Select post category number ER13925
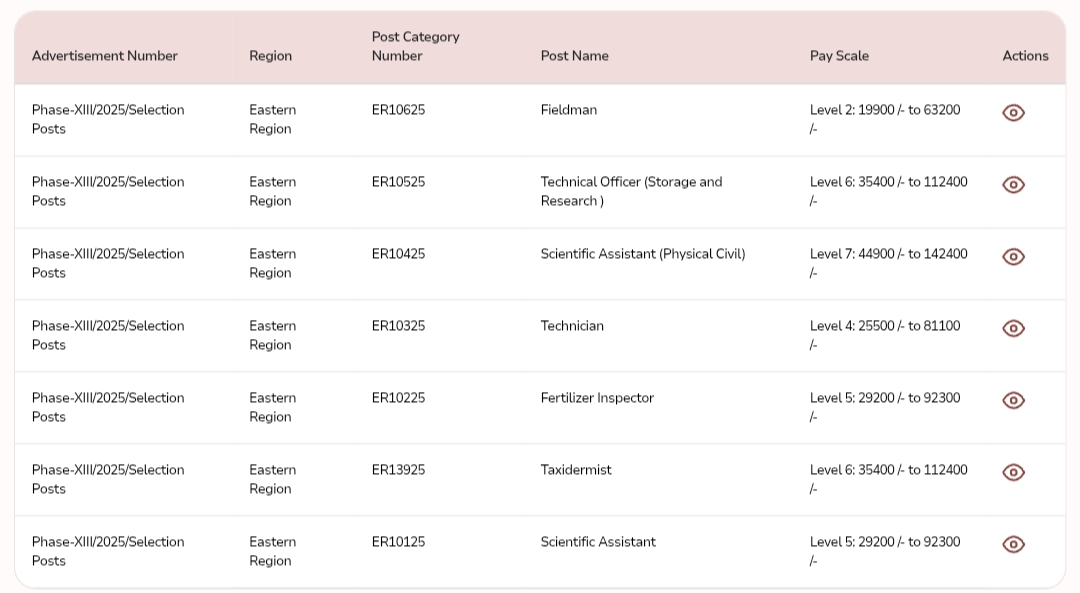Image resolution: width=1080 pixels, height=593 pixels. click(398, 470)
